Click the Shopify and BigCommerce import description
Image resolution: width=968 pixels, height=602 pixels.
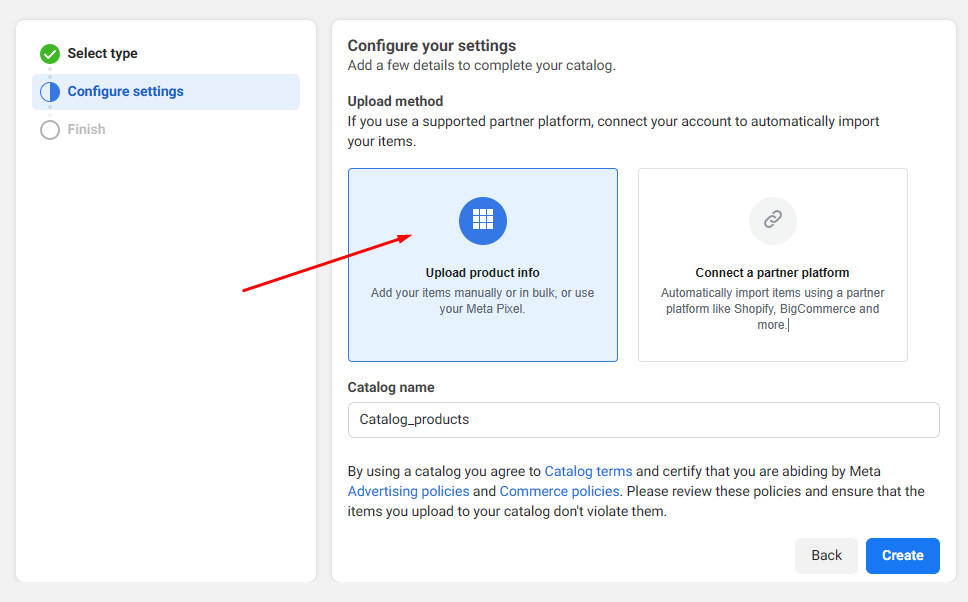pos(772,309)
